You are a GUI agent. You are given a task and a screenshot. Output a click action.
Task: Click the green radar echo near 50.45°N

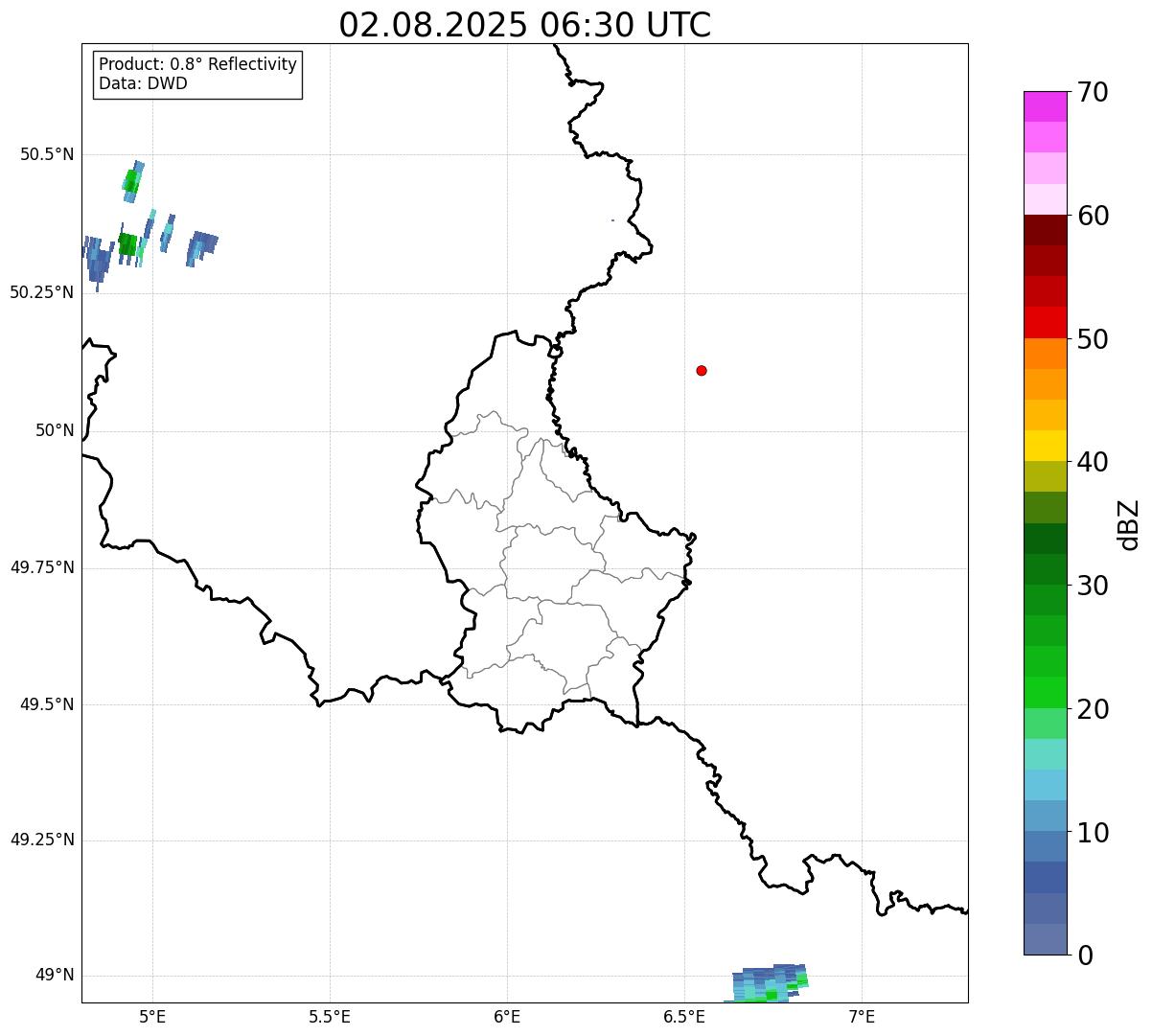coord(132,181)
